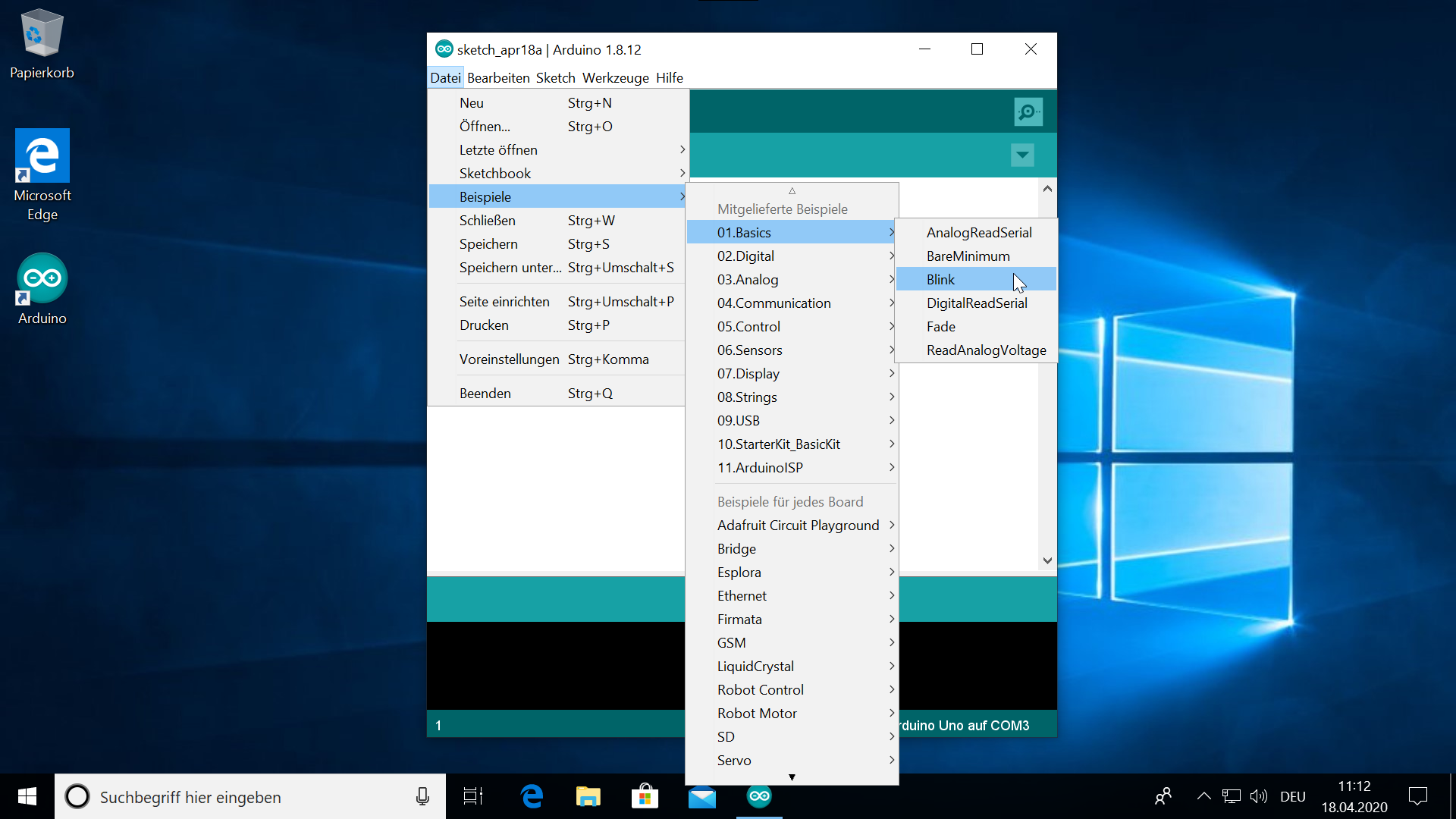Click the examples menu scroll-down arrow

pos(792,777)
